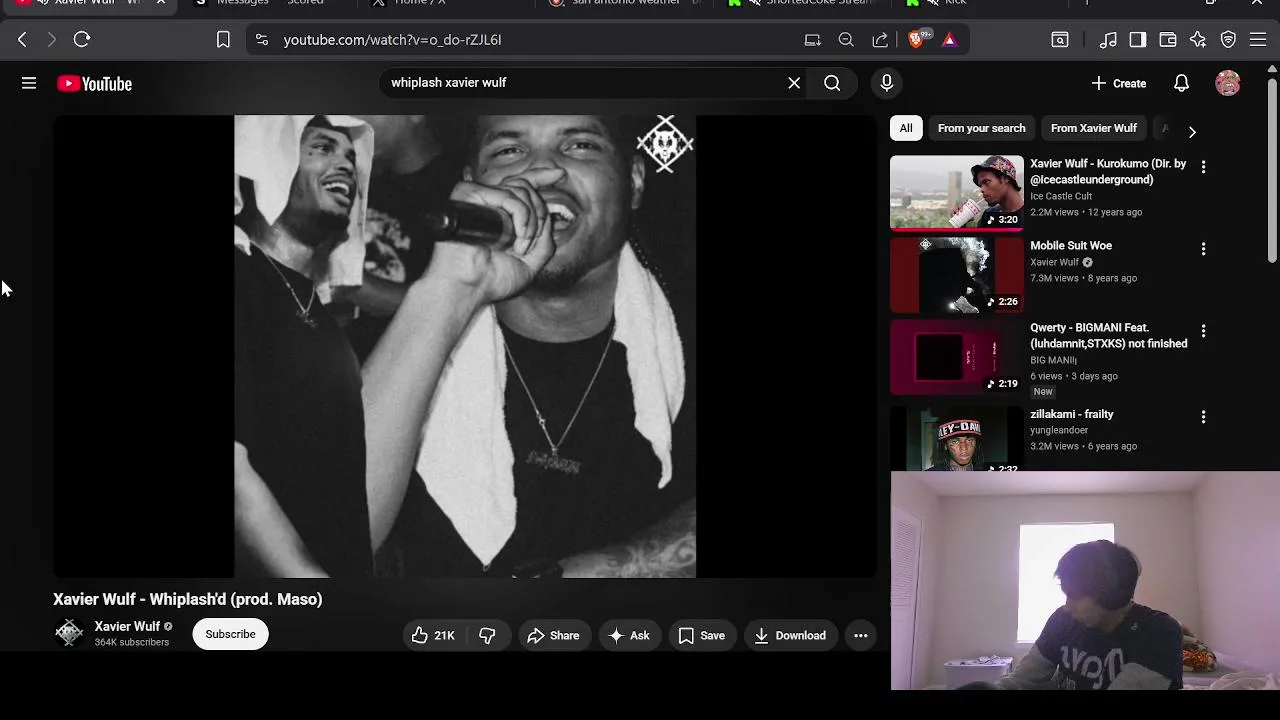Open YouTube notifications bell
This screenshot has height=720, width=1280.
pyautogui.click(x=1181, y=83)
